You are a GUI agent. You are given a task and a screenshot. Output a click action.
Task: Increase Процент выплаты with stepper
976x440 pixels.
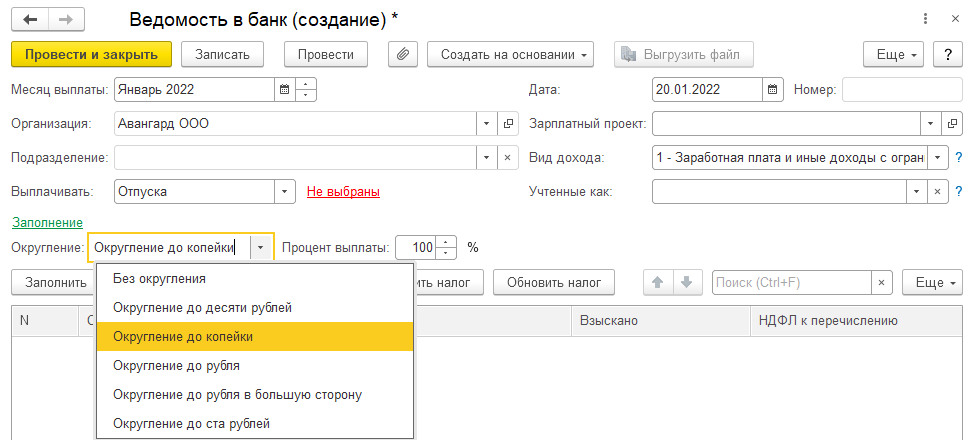(x=447, y=242)
